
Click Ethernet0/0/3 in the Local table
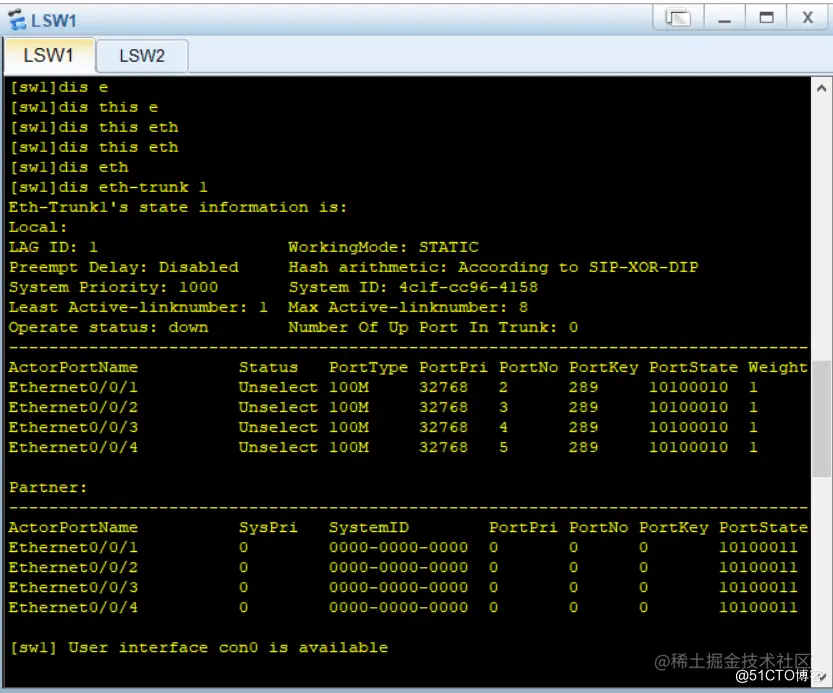(73, 427)
